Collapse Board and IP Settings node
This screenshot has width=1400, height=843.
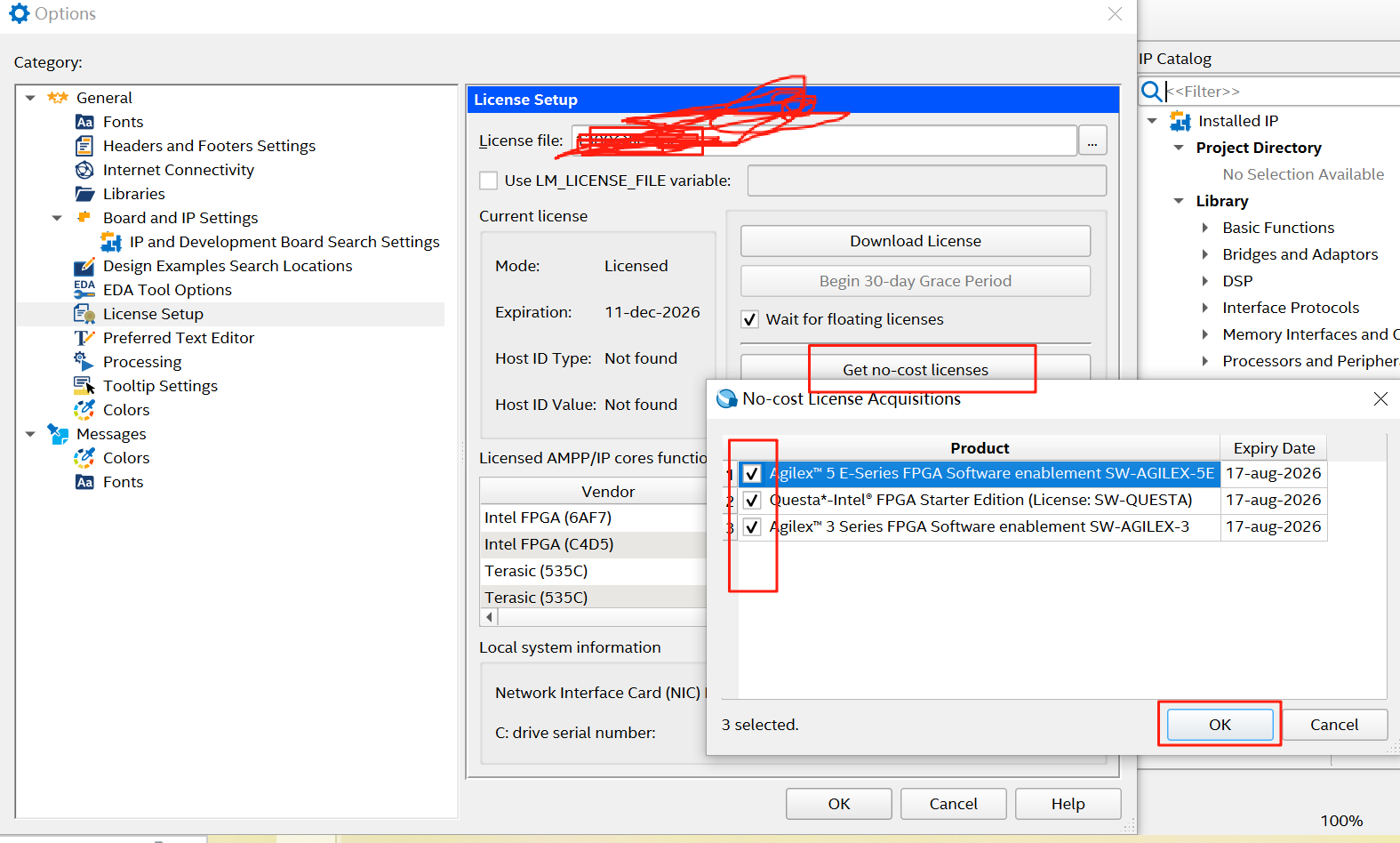[57, 218]
